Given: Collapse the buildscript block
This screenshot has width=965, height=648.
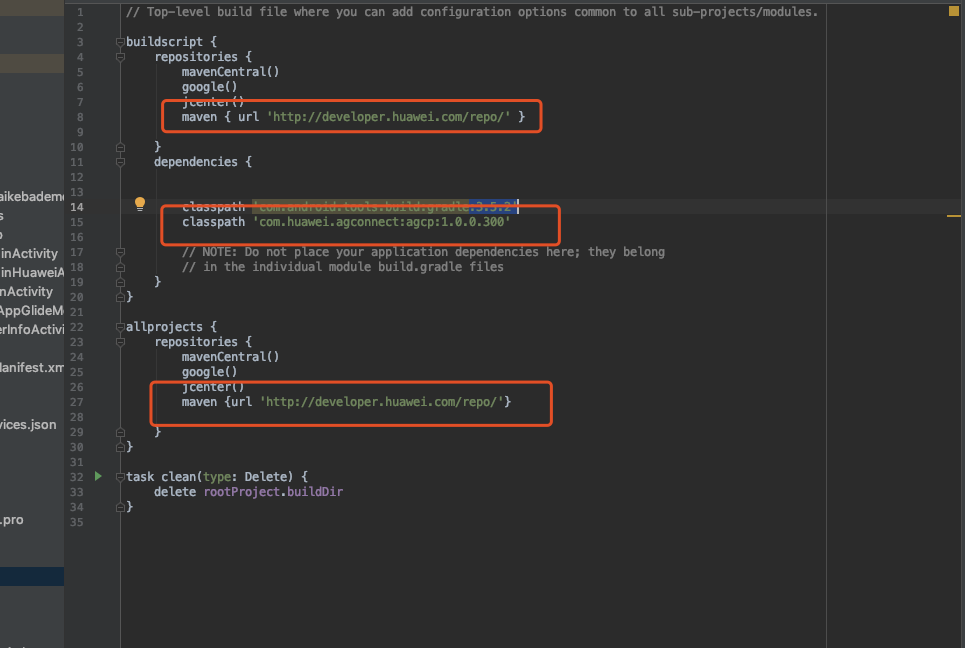Looking at the screenshot, I should point(121,42).
